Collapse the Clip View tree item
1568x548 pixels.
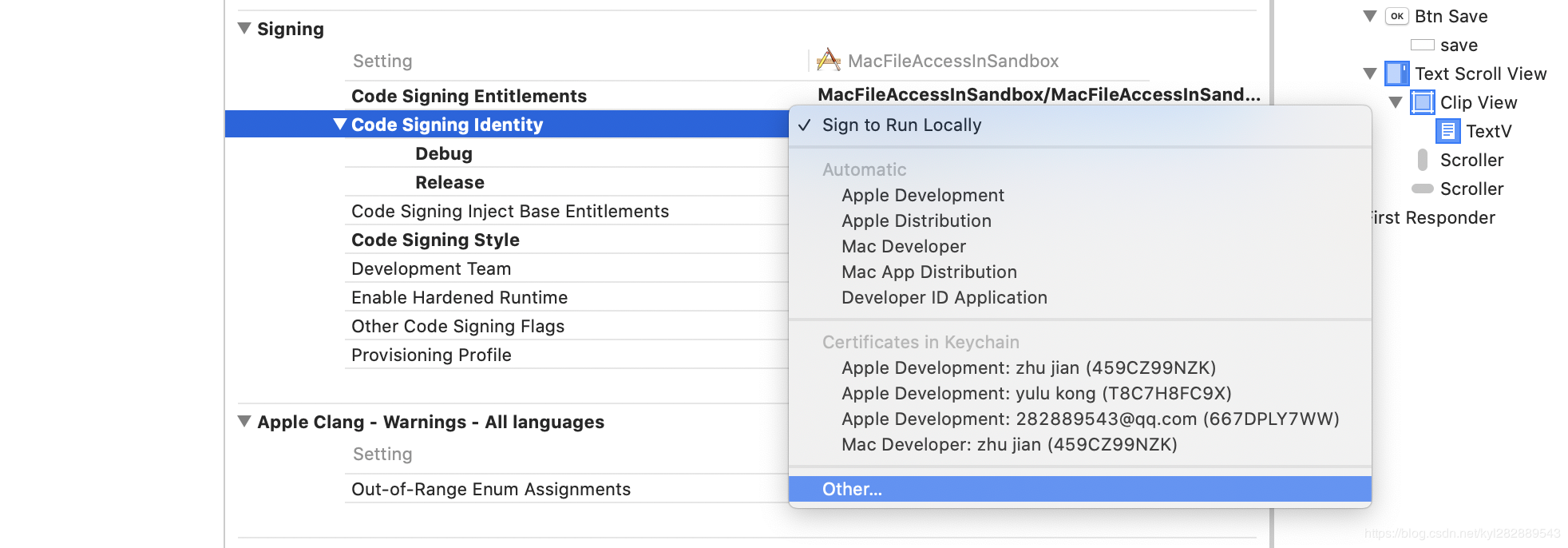pyautogui.click(x=1396, y=102)
